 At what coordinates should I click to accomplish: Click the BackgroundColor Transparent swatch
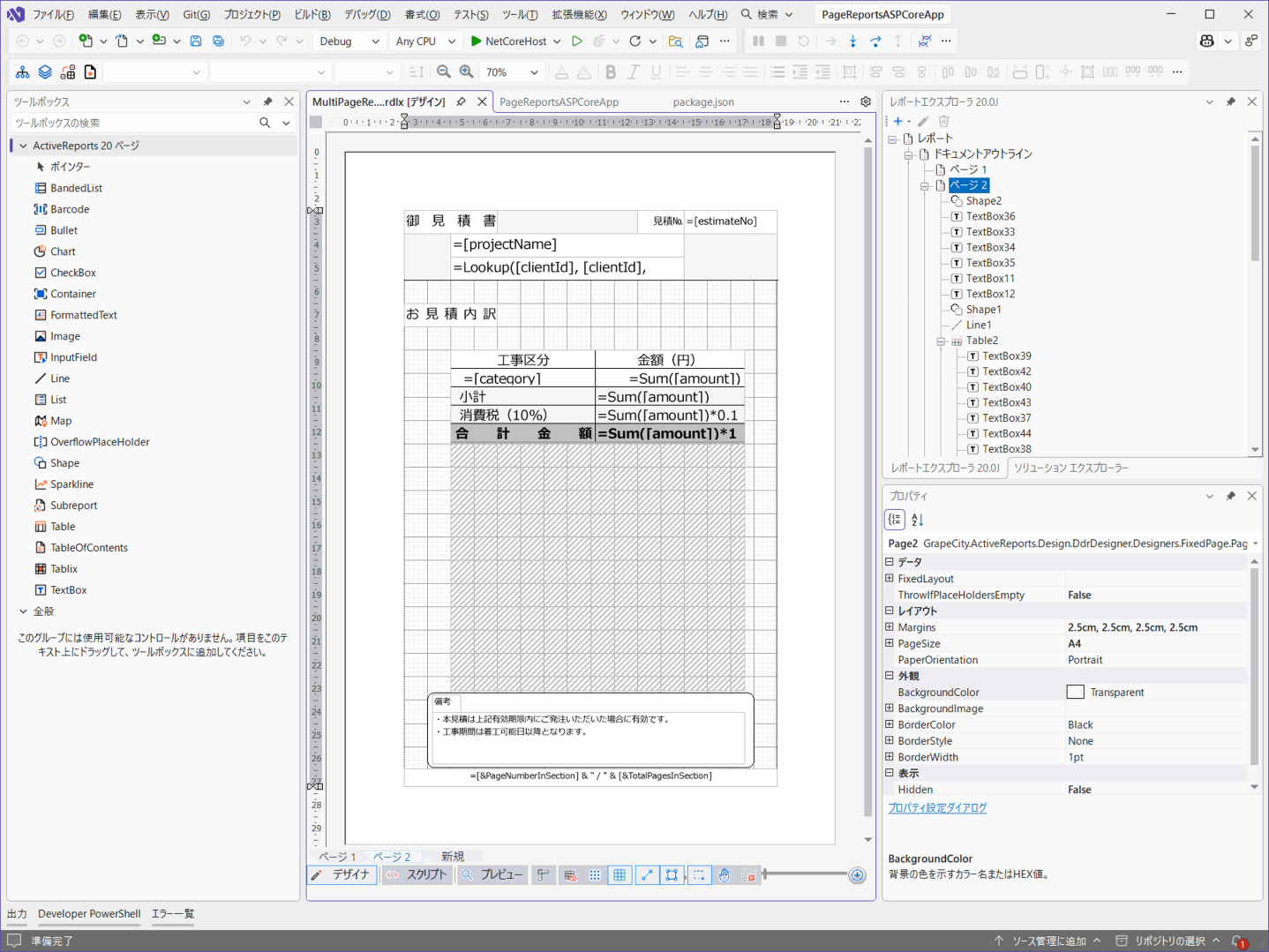(1075, 693)
